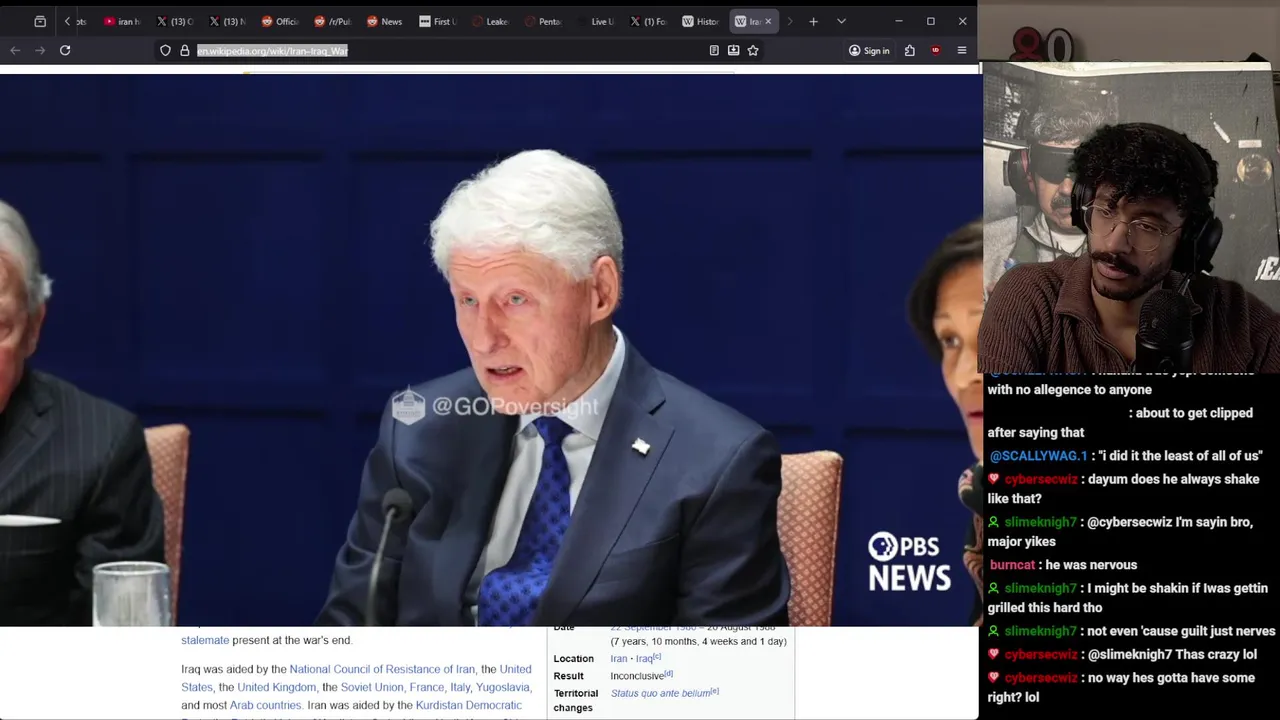
Task: Switch to the Reddit 'Officia' tab
Action: pyautogui.click(x=280, y=21)
